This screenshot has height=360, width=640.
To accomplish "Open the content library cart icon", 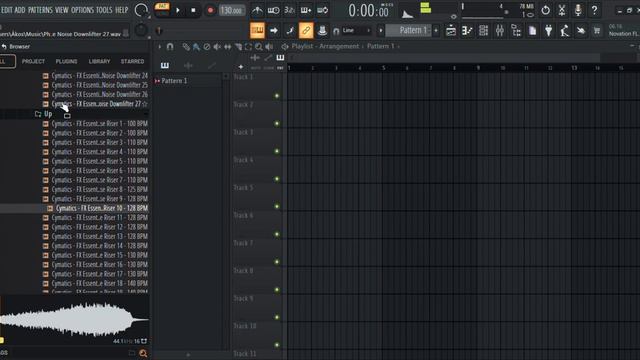I will coord(597,31).
